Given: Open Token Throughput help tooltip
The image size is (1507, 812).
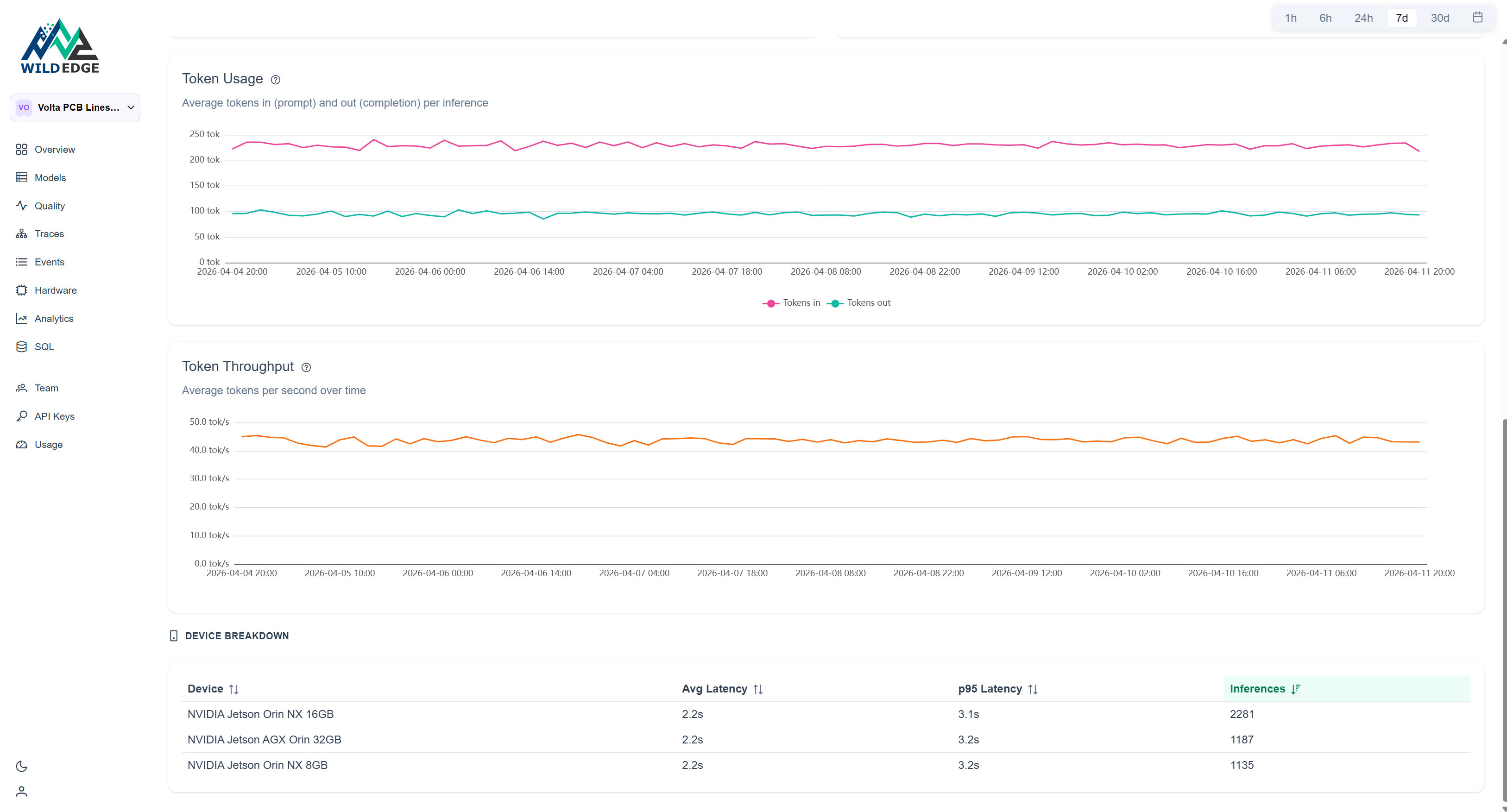Looking at the screenshot, I should click(x=307, y=367).
